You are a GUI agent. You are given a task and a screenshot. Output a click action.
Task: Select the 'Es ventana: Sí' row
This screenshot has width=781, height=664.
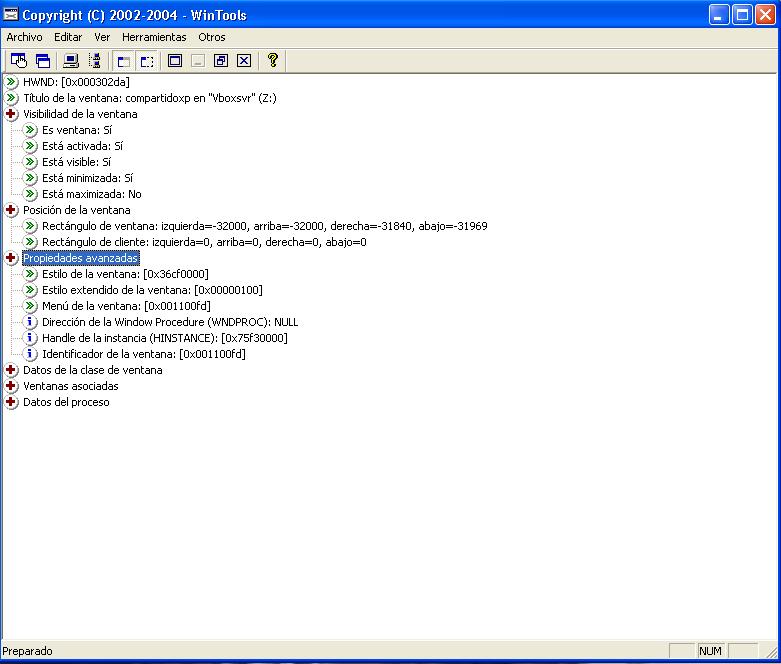coord(77,130)
